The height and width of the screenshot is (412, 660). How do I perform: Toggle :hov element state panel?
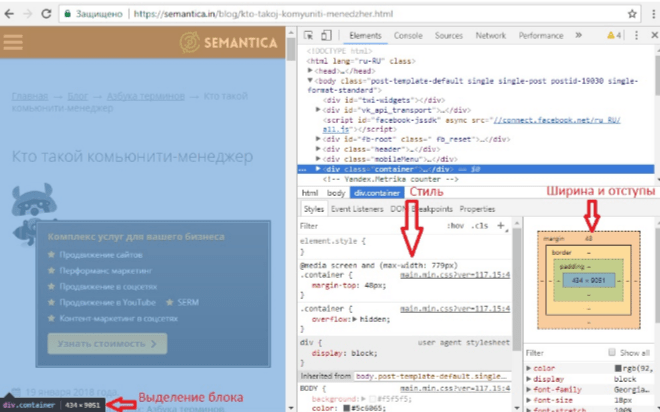tap(455, 226)
